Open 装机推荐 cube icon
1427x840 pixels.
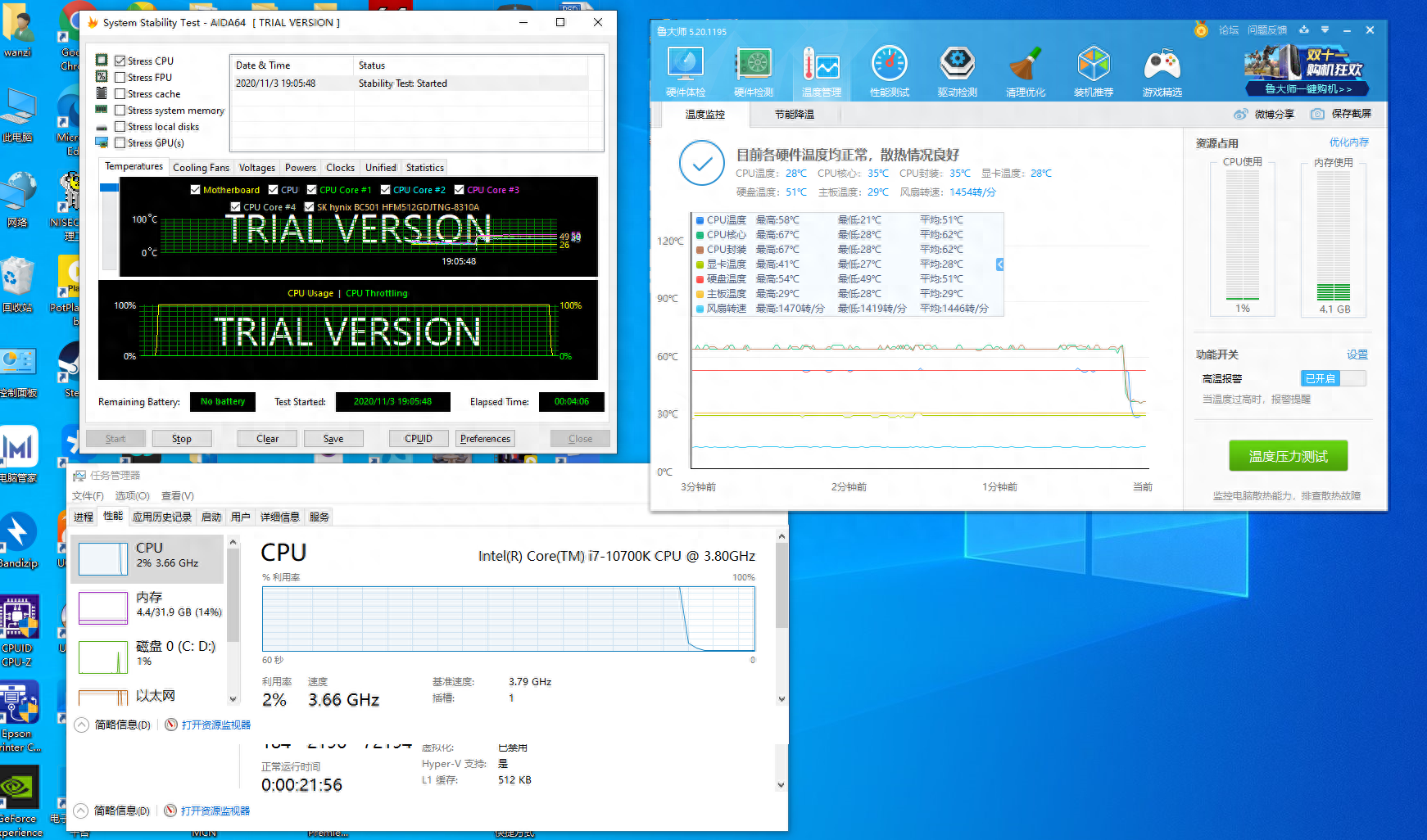click(x=1094, y=72)
